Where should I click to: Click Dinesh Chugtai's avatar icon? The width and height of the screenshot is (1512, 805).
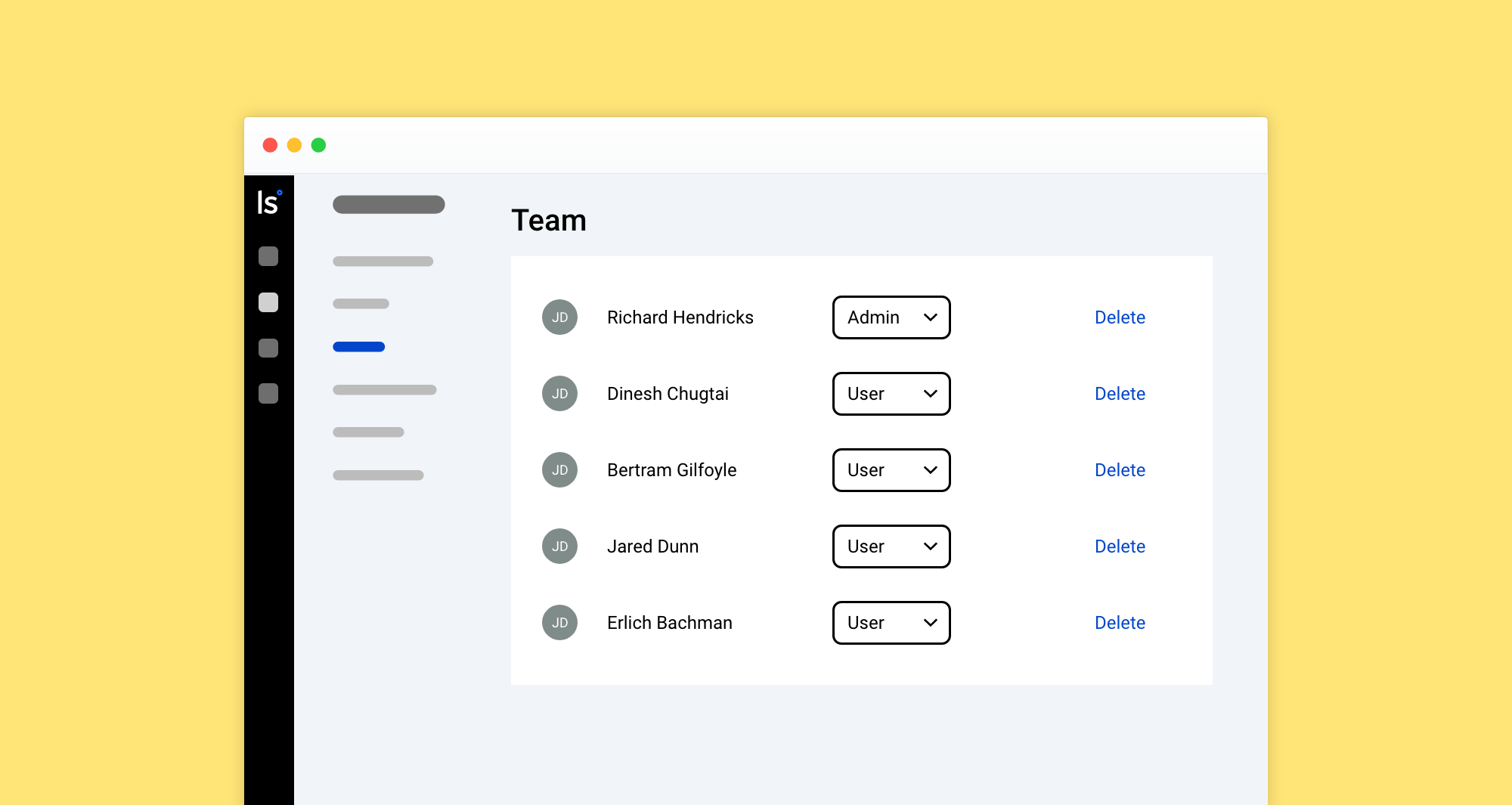point(559,393)
